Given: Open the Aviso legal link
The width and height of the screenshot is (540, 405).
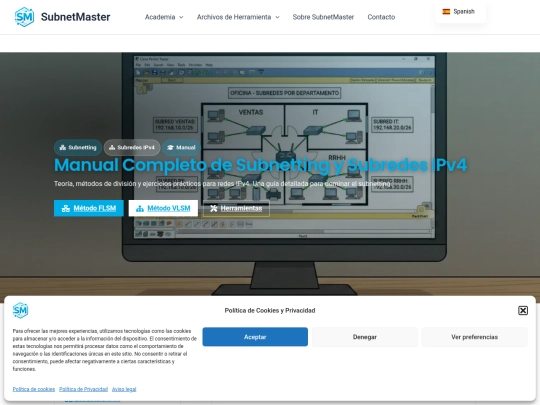Looking at the screenshot, I should pyautogui.click(x=124, y=389).
